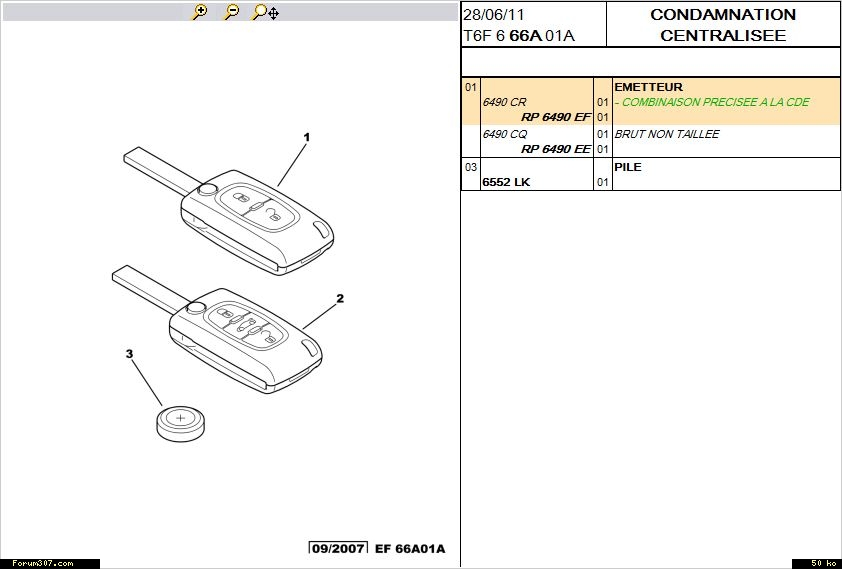842x569 pixels.
Task: Open part number 6490 CR
Action: point(505,102)
